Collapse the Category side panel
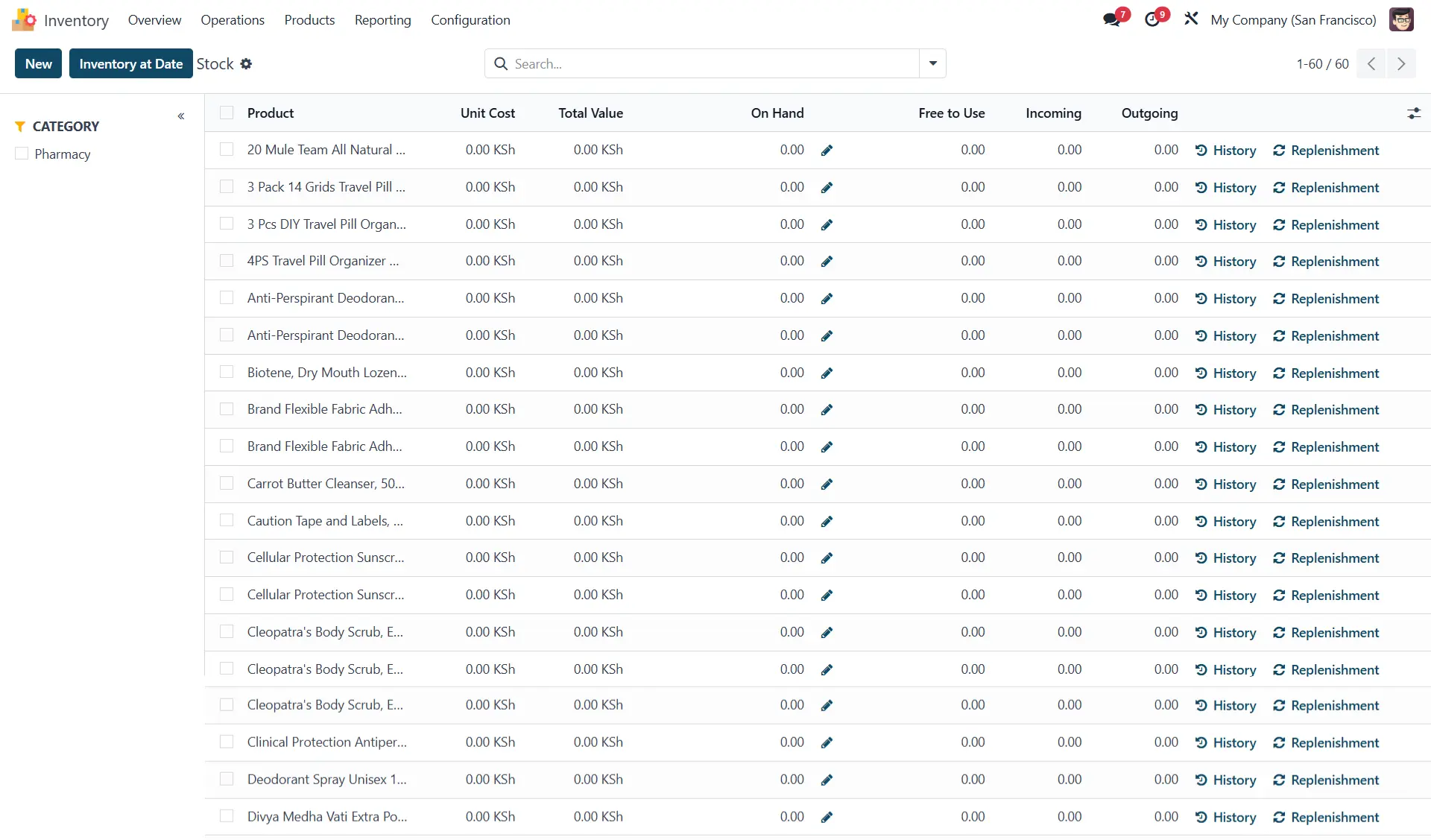Screen dimensions: 1431x840 [181, 116]
